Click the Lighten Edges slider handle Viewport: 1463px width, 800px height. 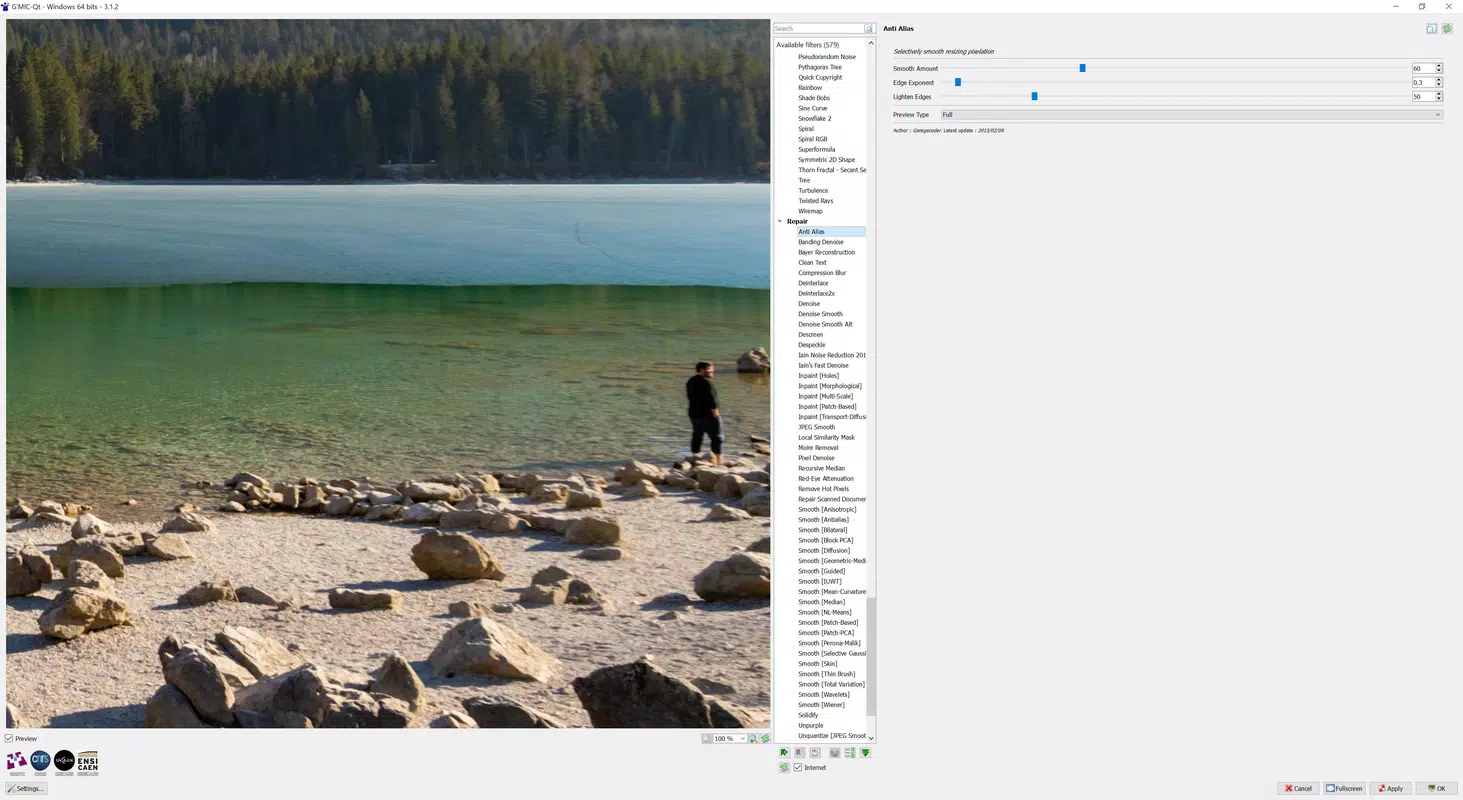pyautogui.click(x=1034, y=96)
